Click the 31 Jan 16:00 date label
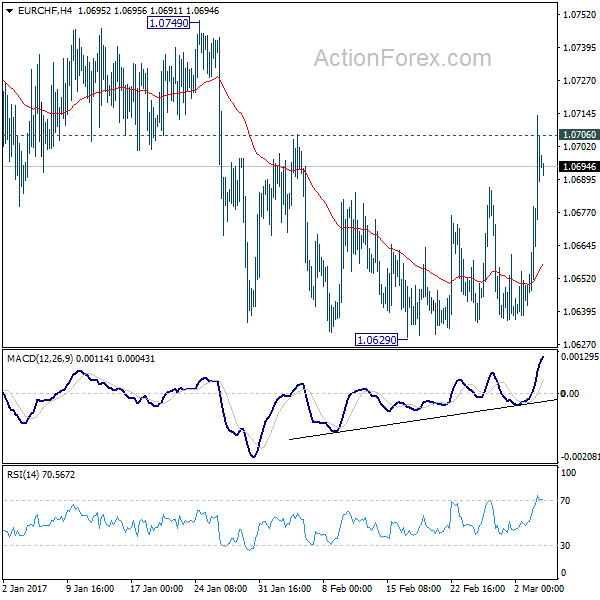Image resolution: width=600 pixels, height=600 pixels. click(x=284, y=589)
